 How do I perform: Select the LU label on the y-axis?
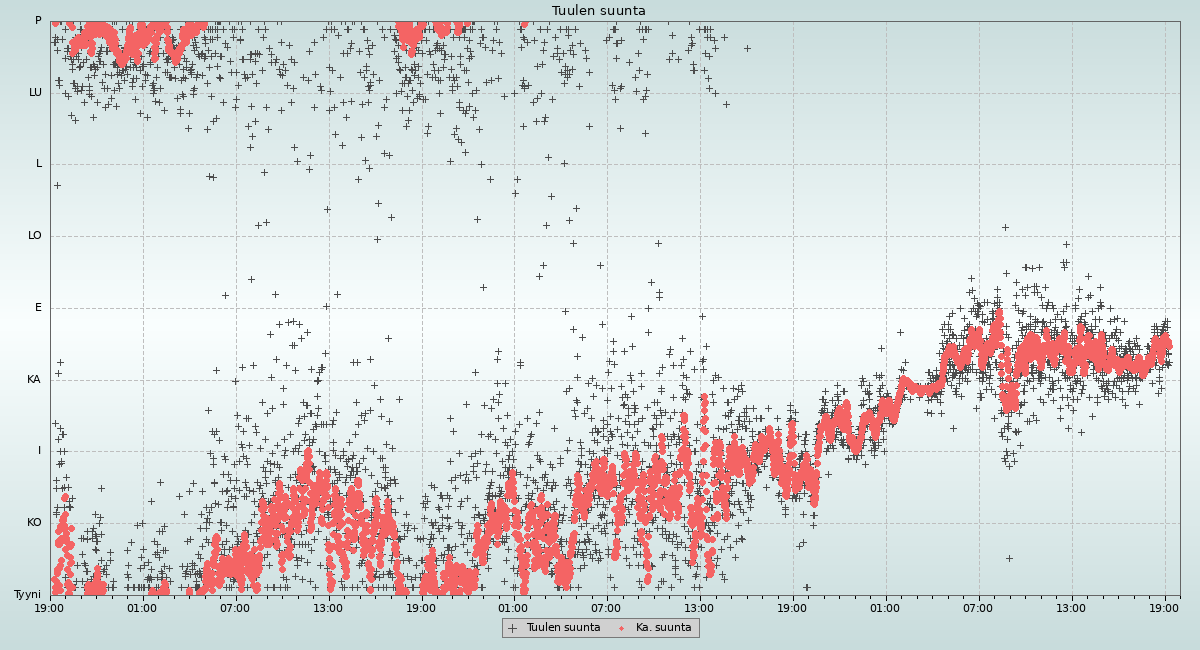point(35,93)
